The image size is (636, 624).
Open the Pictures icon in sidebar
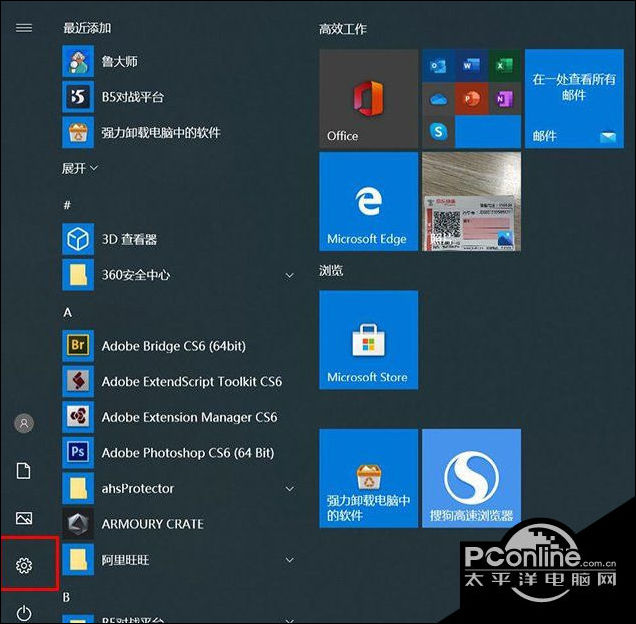(x=24, y=518)
